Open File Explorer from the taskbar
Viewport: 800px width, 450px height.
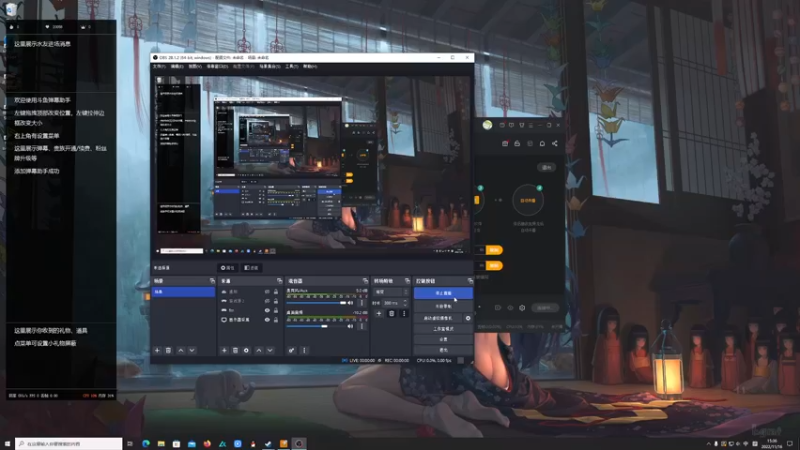[161, 444]
